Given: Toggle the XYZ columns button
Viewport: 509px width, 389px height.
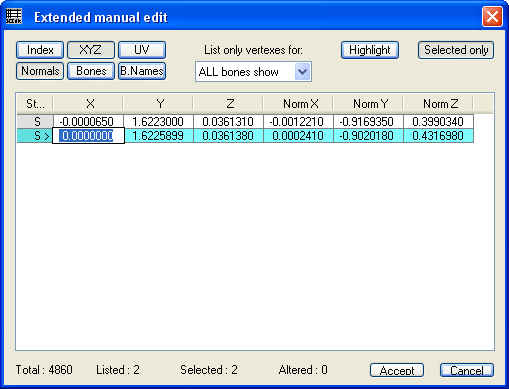Looking at the screenshot, I should click(91, 50).
